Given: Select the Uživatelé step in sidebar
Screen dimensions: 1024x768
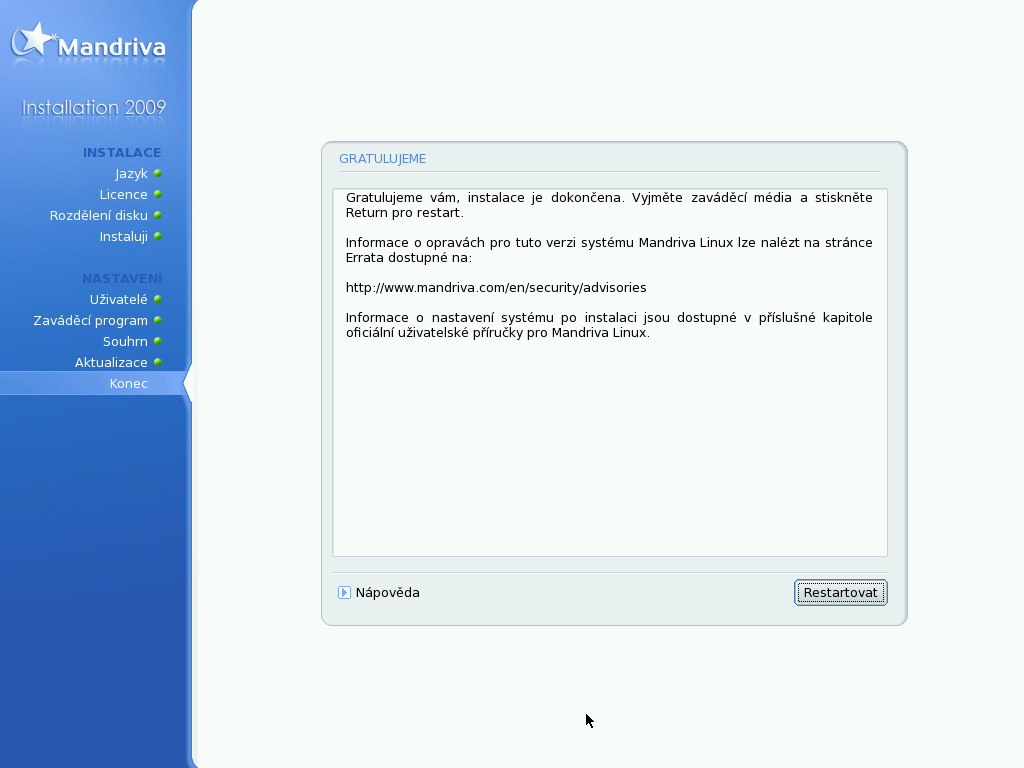Looking at the screenshot, I should tap(118, 299).
